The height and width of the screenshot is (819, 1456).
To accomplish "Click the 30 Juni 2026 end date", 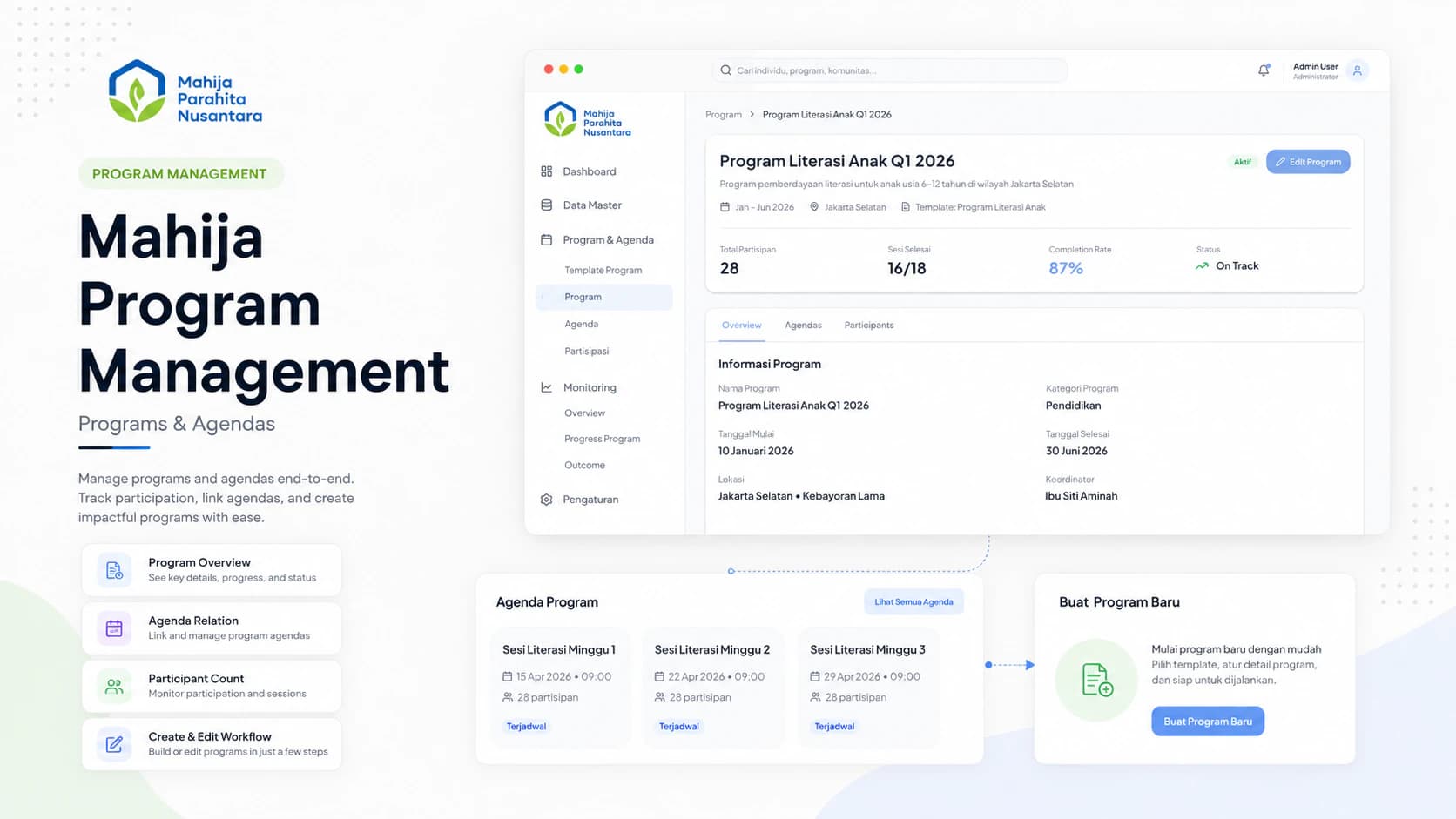I will click(1076, 451).
